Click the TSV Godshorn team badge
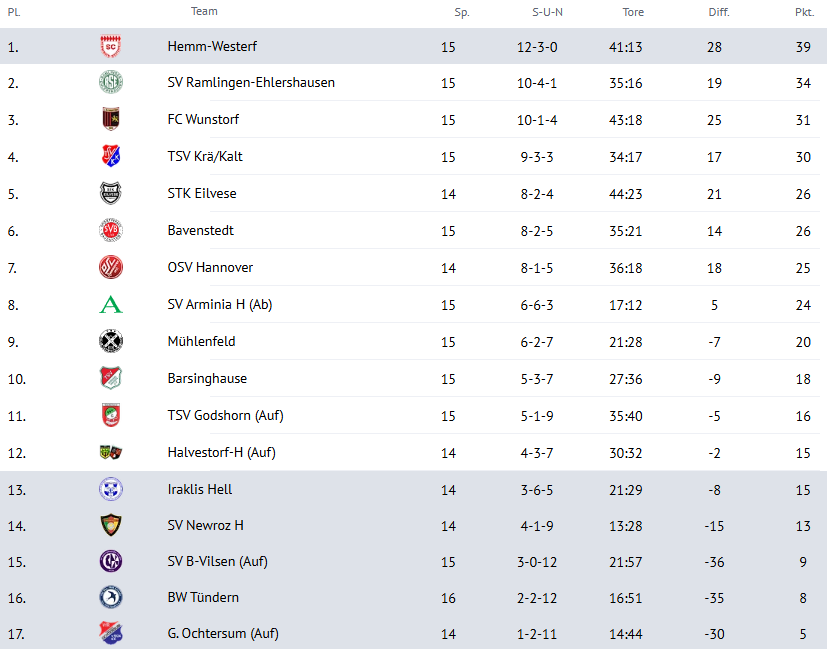Screen dimensions: 827x649 (x=111, y=416)
